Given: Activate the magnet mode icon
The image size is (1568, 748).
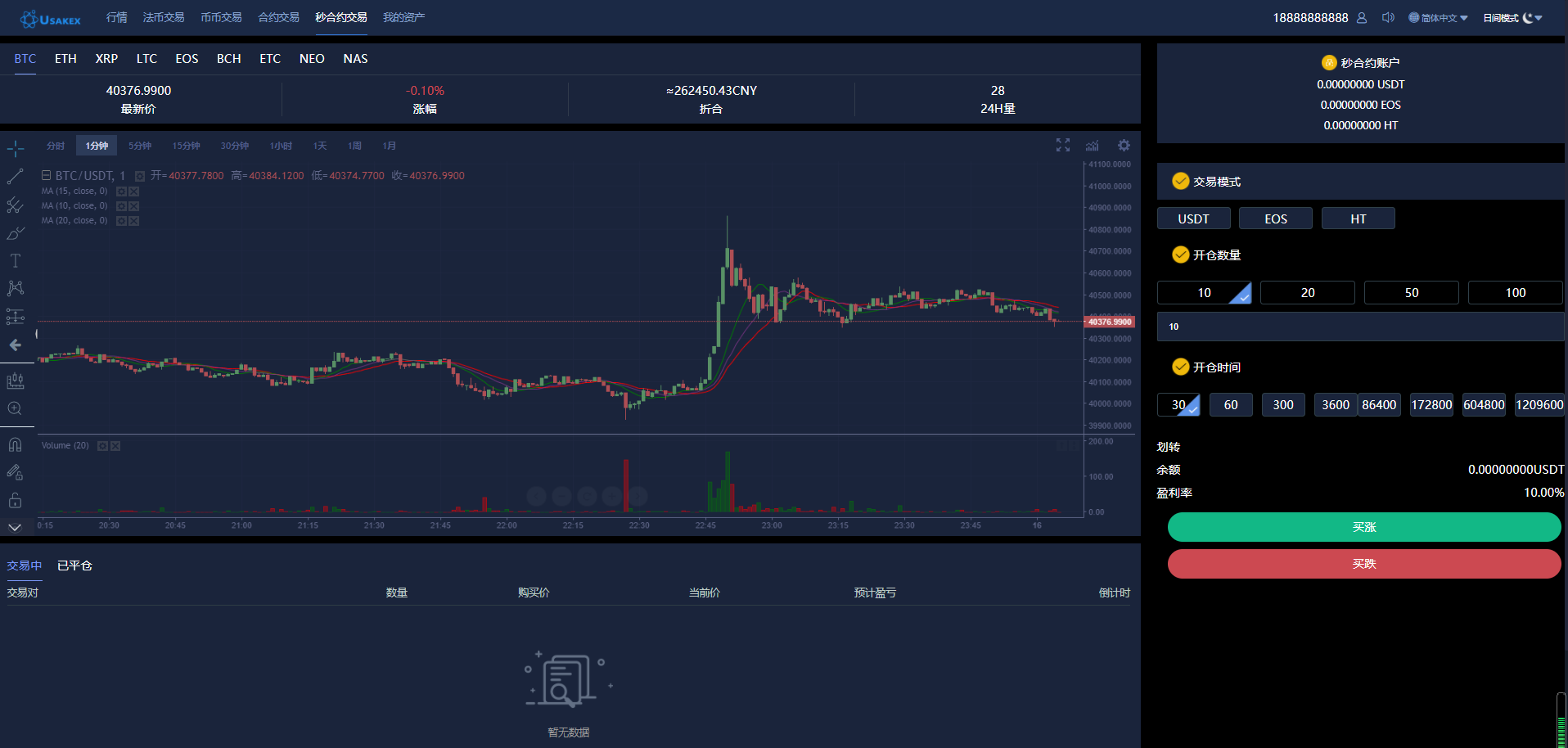Looking at the screenshot, I should point(15,444).
